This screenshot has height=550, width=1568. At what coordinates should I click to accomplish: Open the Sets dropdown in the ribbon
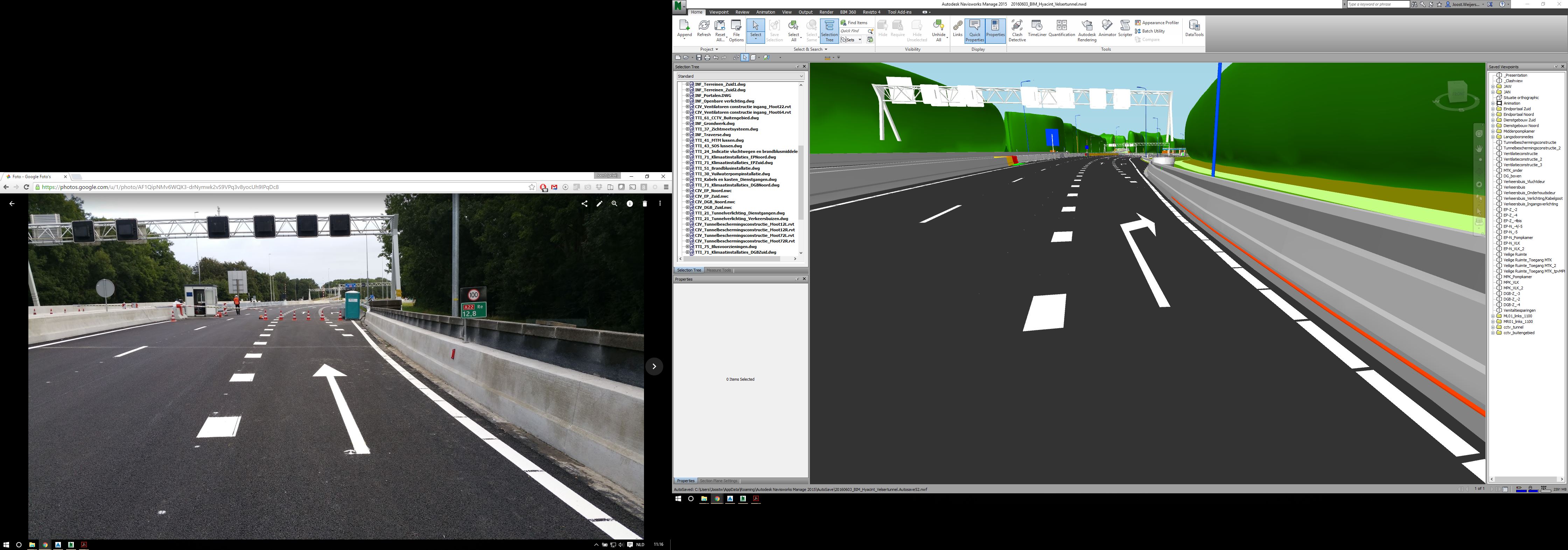852,40
